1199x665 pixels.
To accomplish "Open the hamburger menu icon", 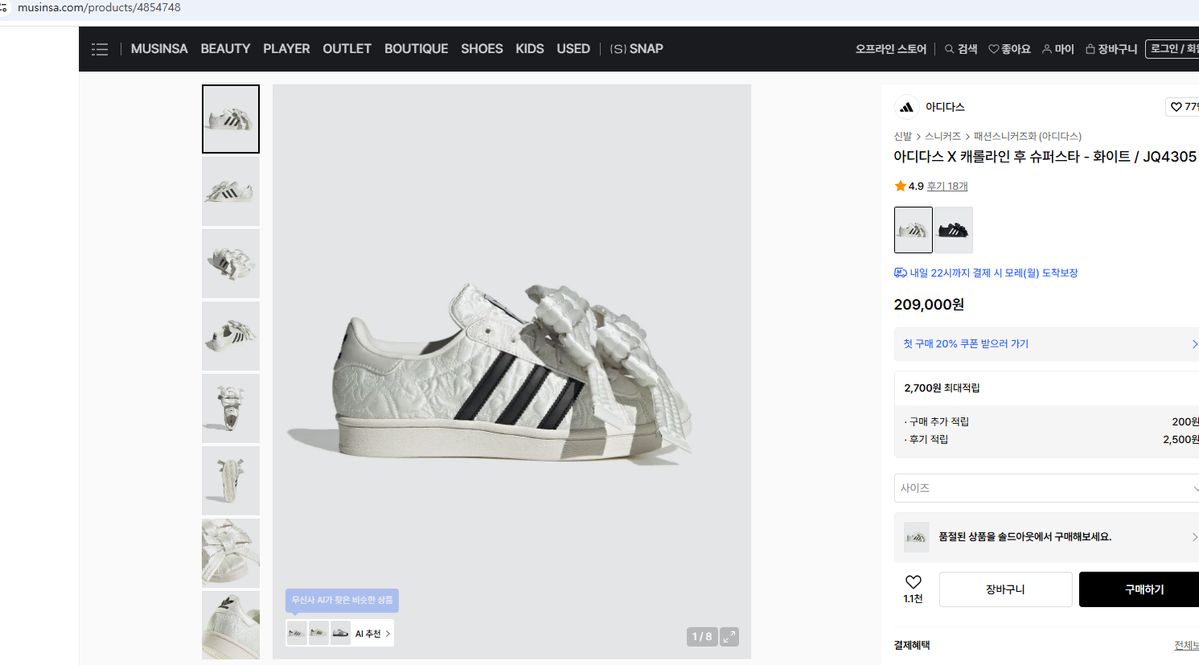I will [100, 49].
